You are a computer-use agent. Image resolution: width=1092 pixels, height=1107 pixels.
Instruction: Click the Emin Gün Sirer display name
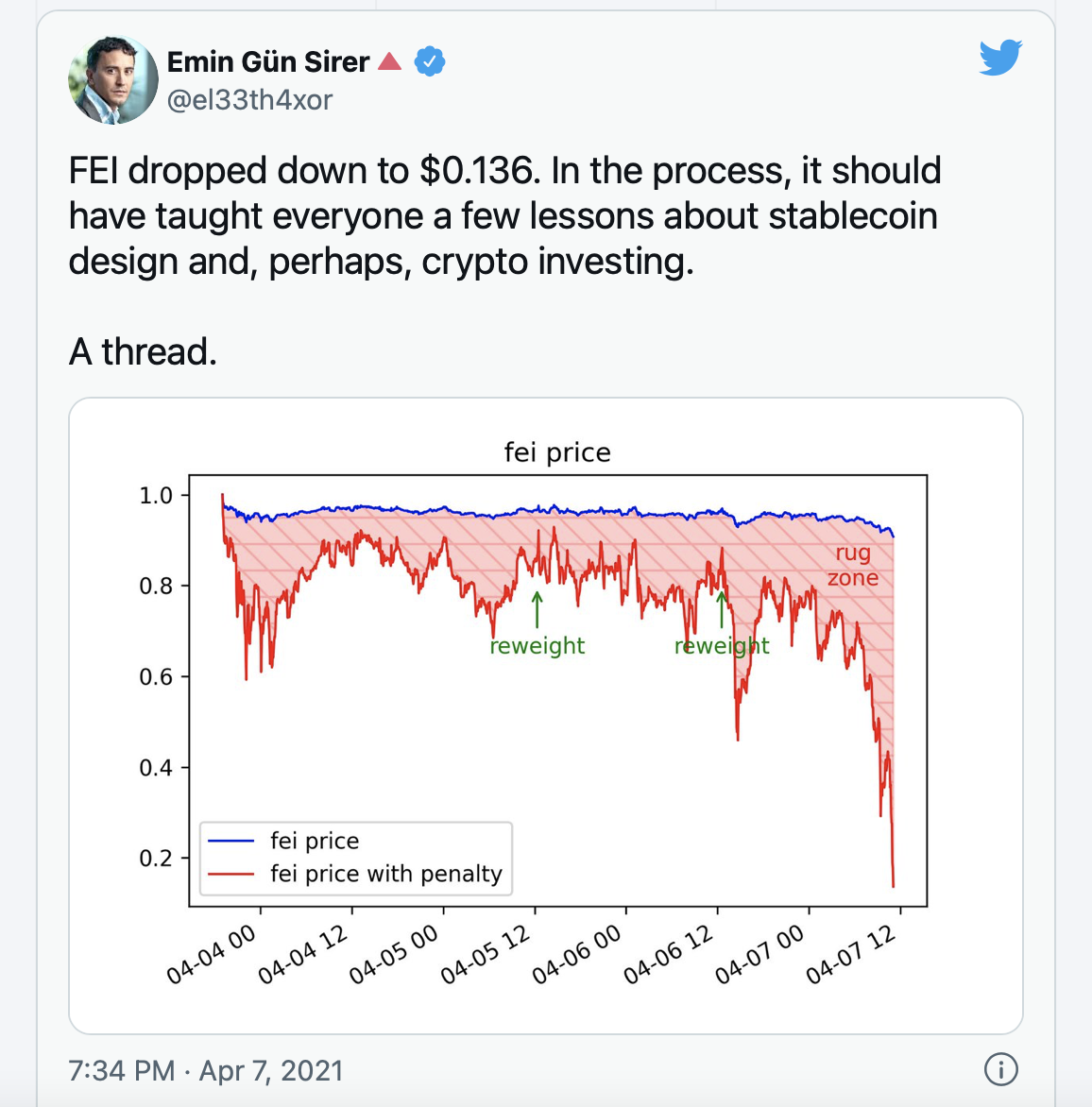coord(268,62)
